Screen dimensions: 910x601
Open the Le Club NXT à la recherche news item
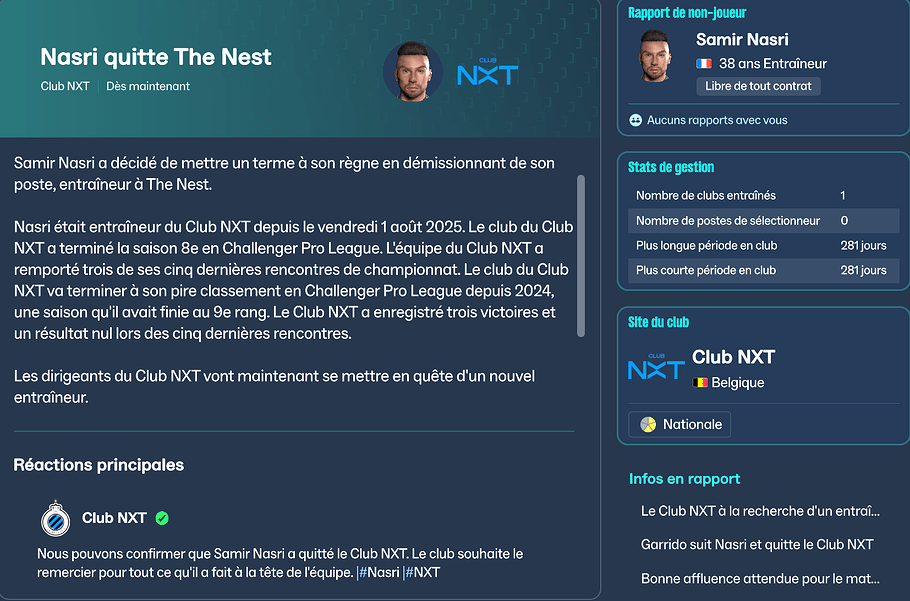[760, 511]
